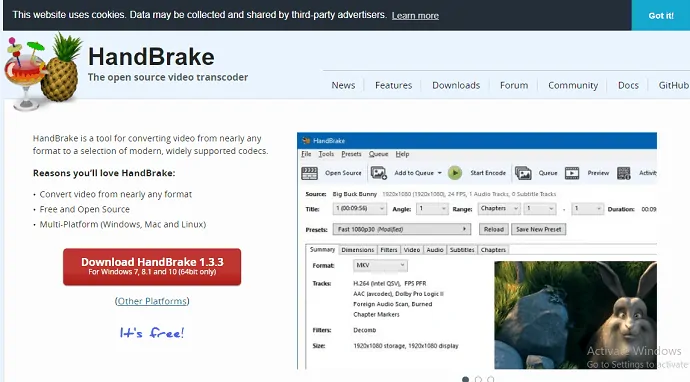Click the Queue photos icon

tap(523, 173)
